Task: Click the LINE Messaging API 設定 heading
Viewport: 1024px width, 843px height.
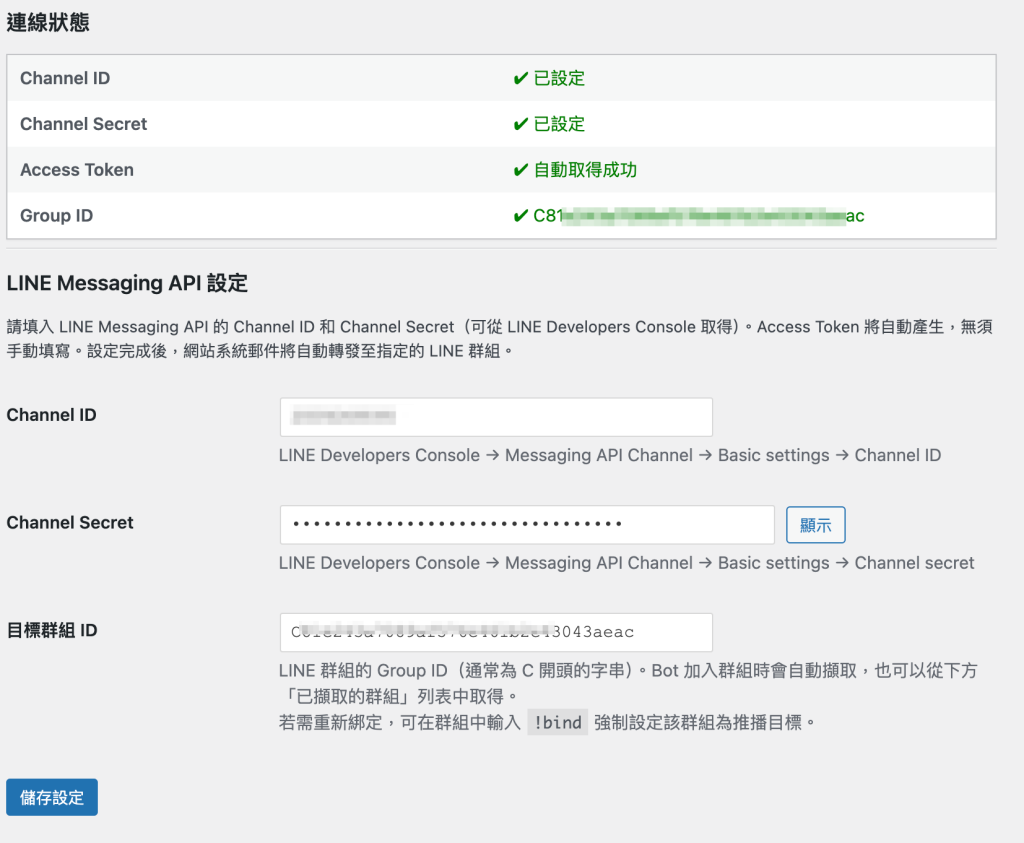Action: pos(127,283)
